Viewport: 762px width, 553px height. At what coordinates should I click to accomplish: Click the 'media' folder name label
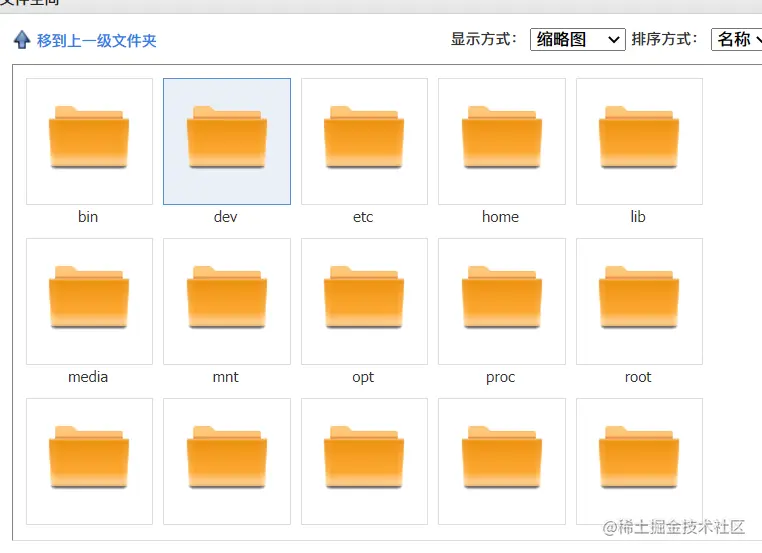[88, 377]
